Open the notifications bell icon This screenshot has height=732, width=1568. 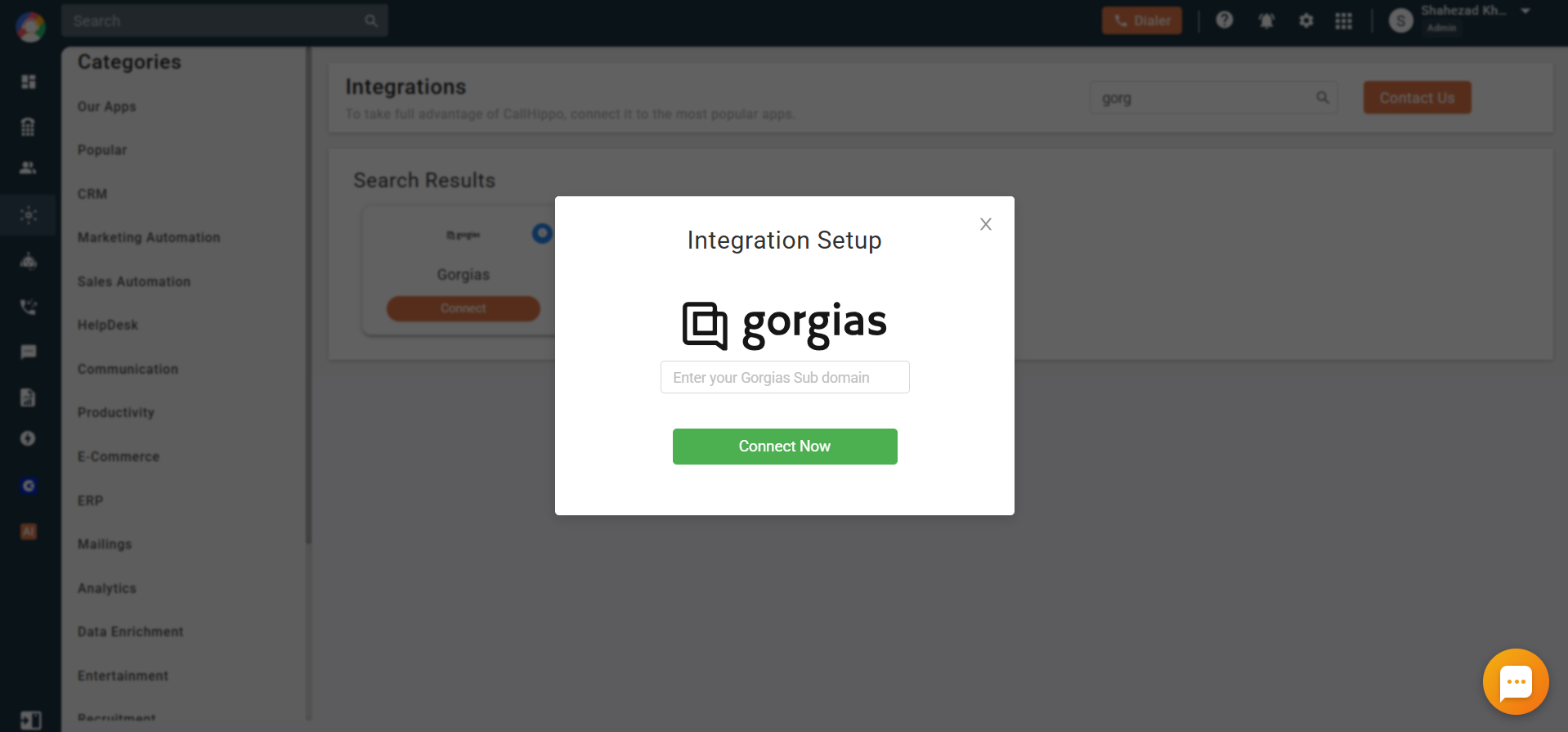point(1266,20)
